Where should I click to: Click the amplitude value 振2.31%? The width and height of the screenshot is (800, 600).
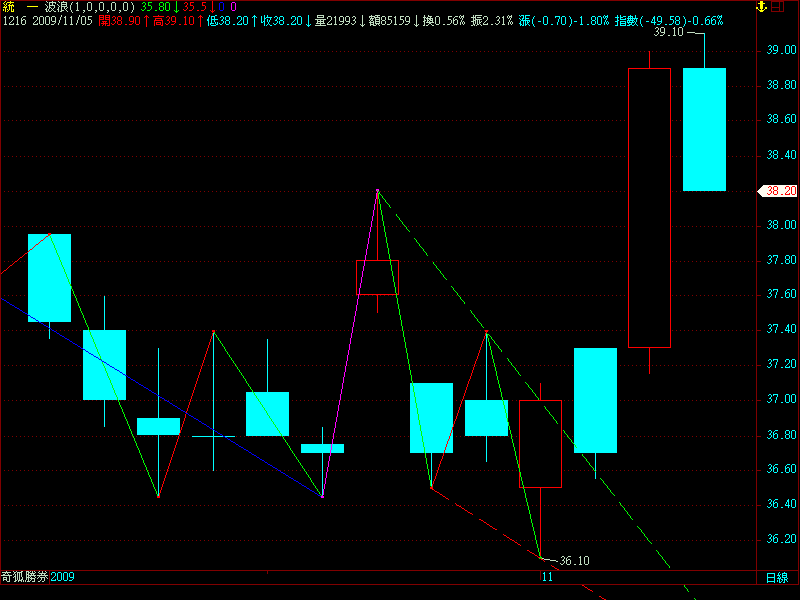[x=492, y=21]
